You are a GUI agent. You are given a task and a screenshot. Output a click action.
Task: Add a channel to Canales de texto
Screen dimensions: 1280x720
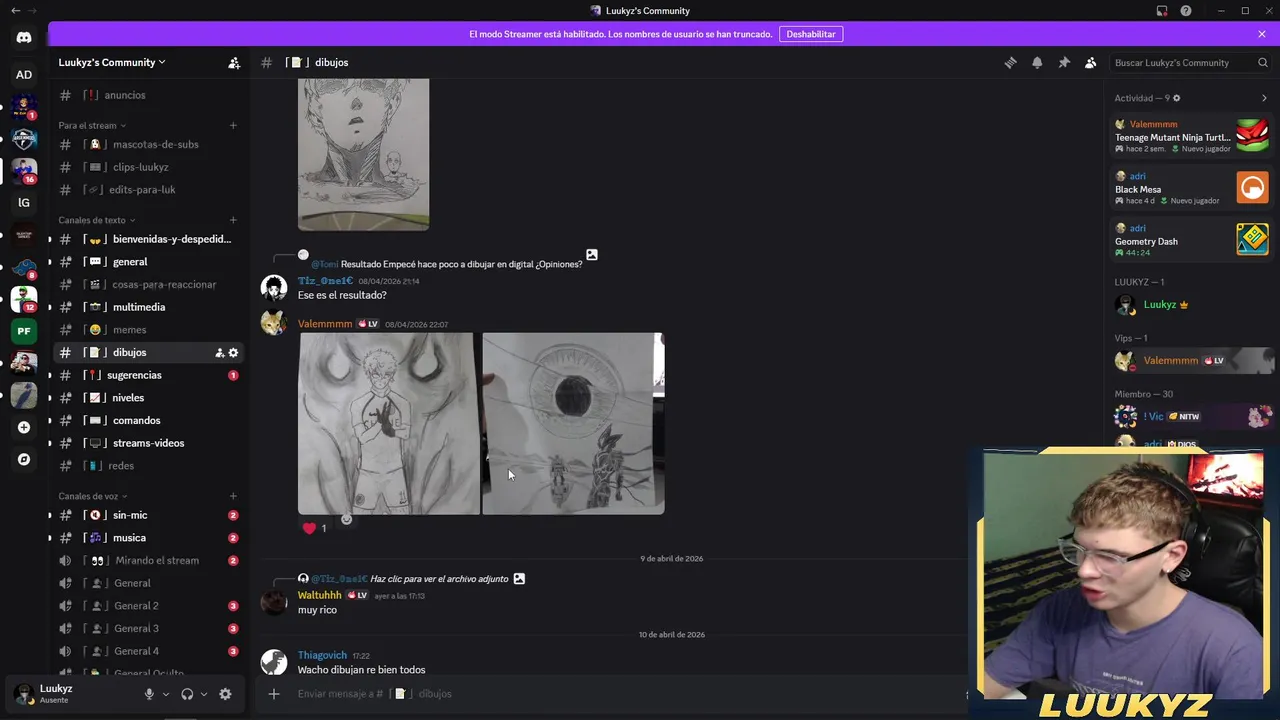click(x=233, y=220)
